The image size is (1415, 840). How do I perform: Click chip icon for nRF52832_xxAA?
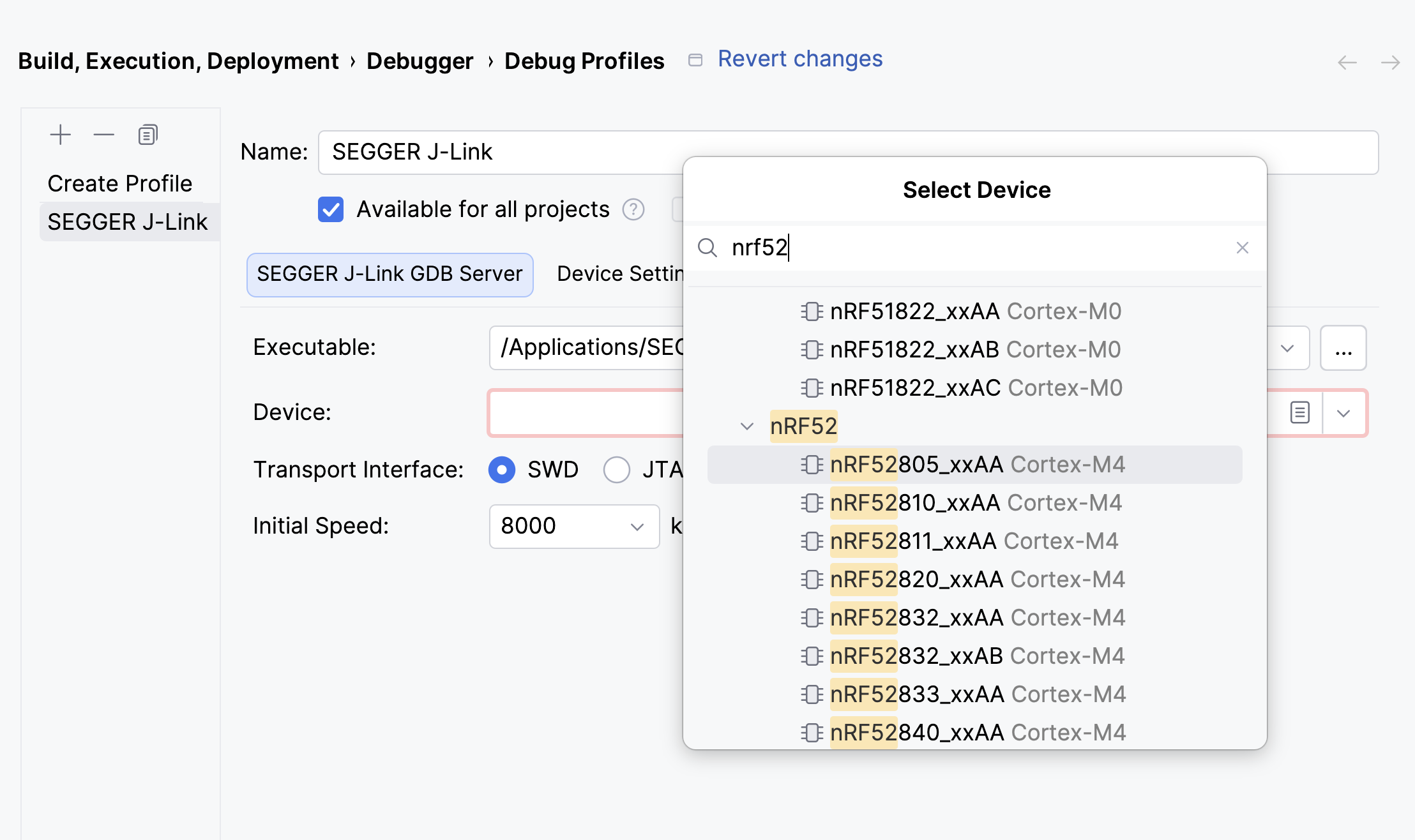pyautogui.click(x=812, y=618)
